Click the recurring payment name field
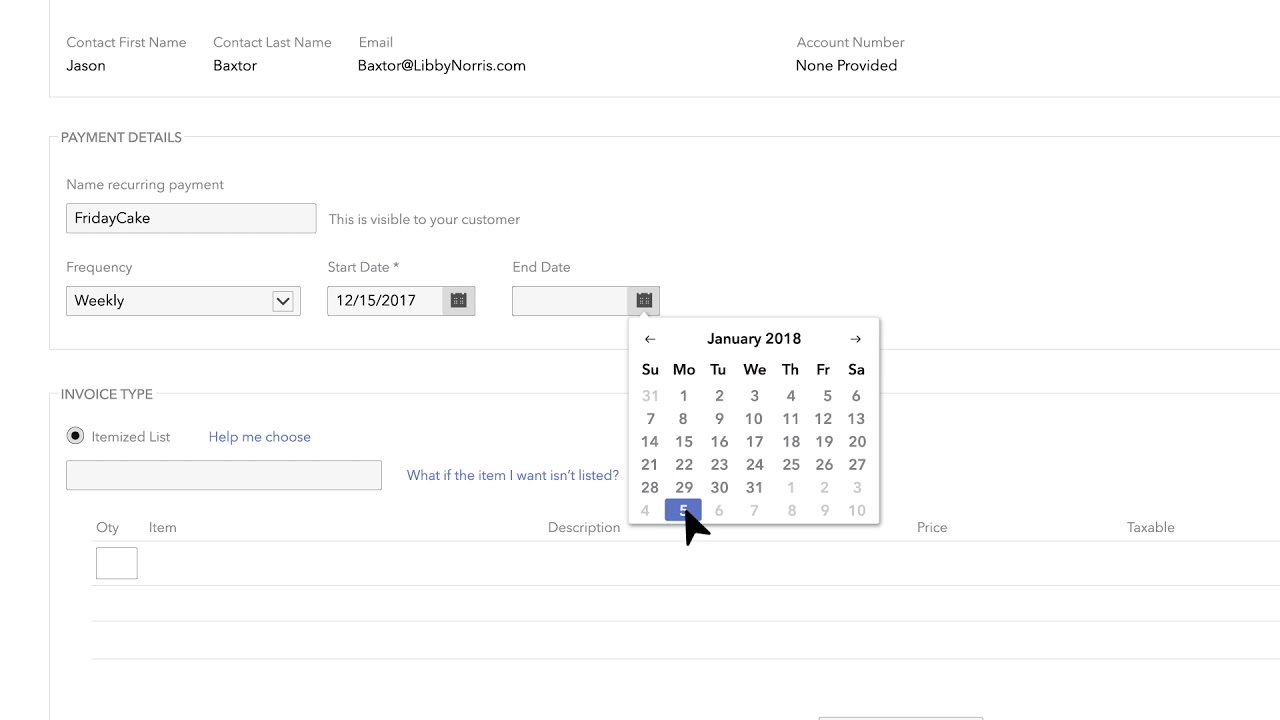 [x=191, y=218]
